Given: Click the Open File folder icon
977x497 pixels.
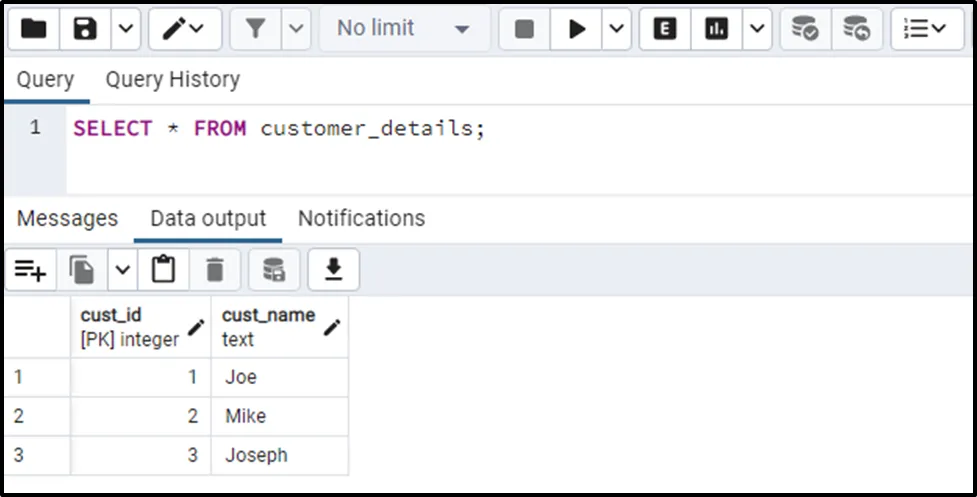Looking at the screenshot, I should [33, 29].
